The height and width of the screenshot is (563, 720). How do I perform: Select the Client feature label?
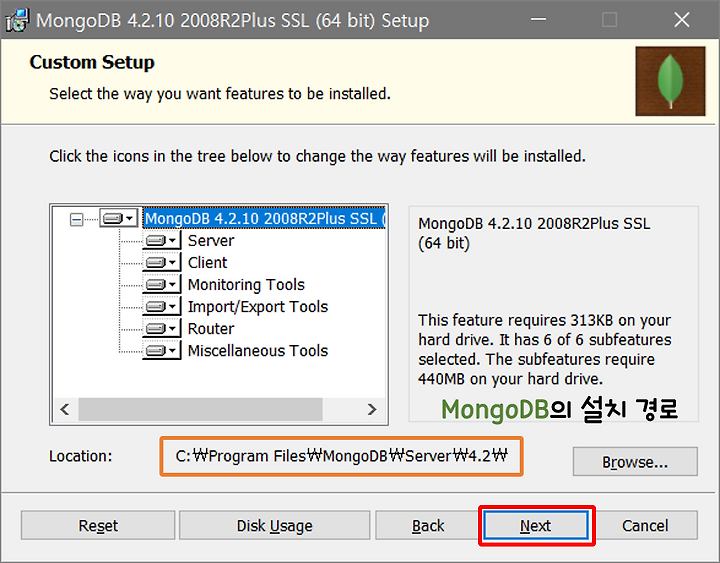click(x=207, y=263)
